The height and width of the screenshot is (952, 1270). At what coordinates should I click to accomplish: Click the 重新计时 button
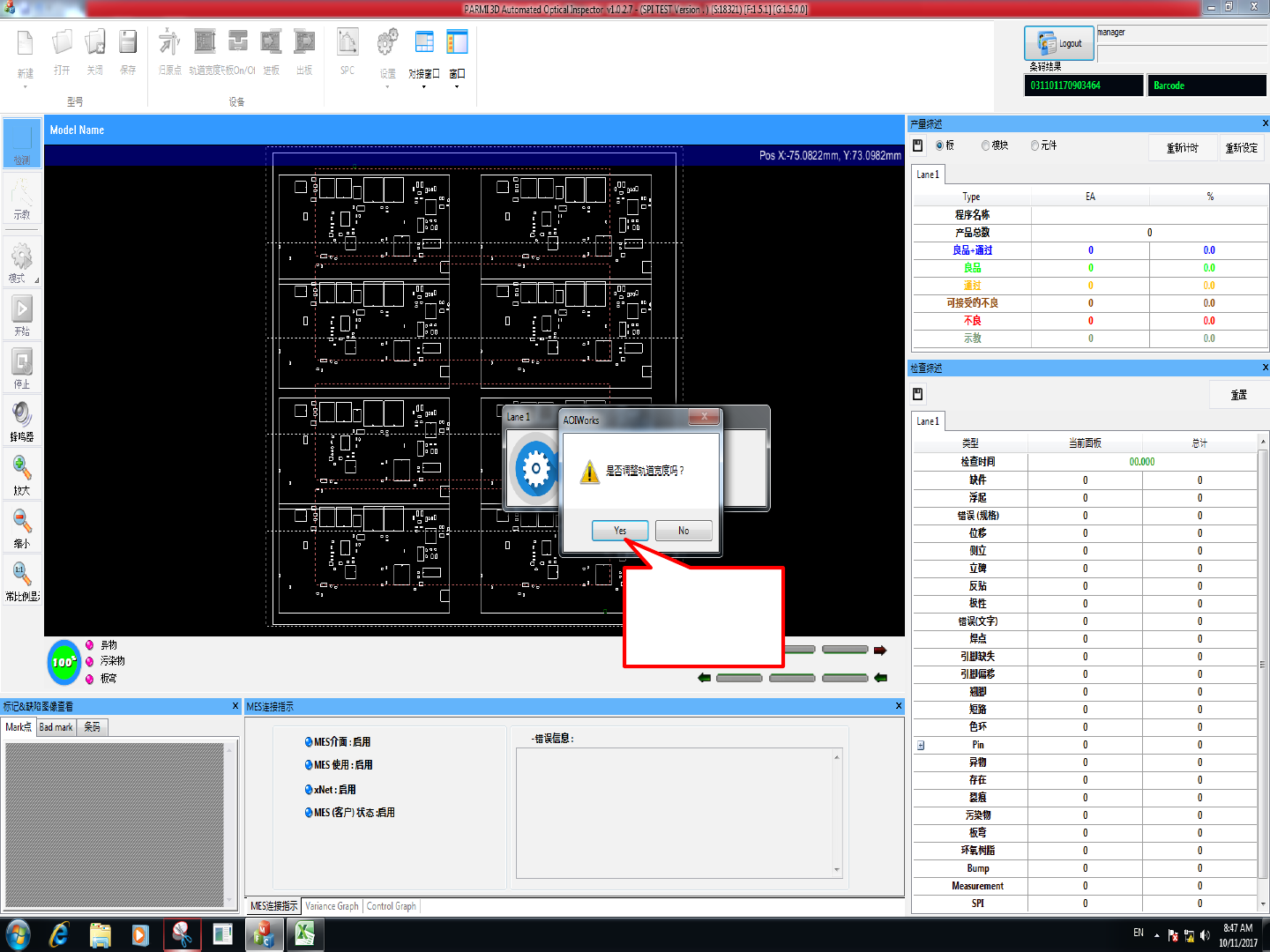click(1182, 148)
